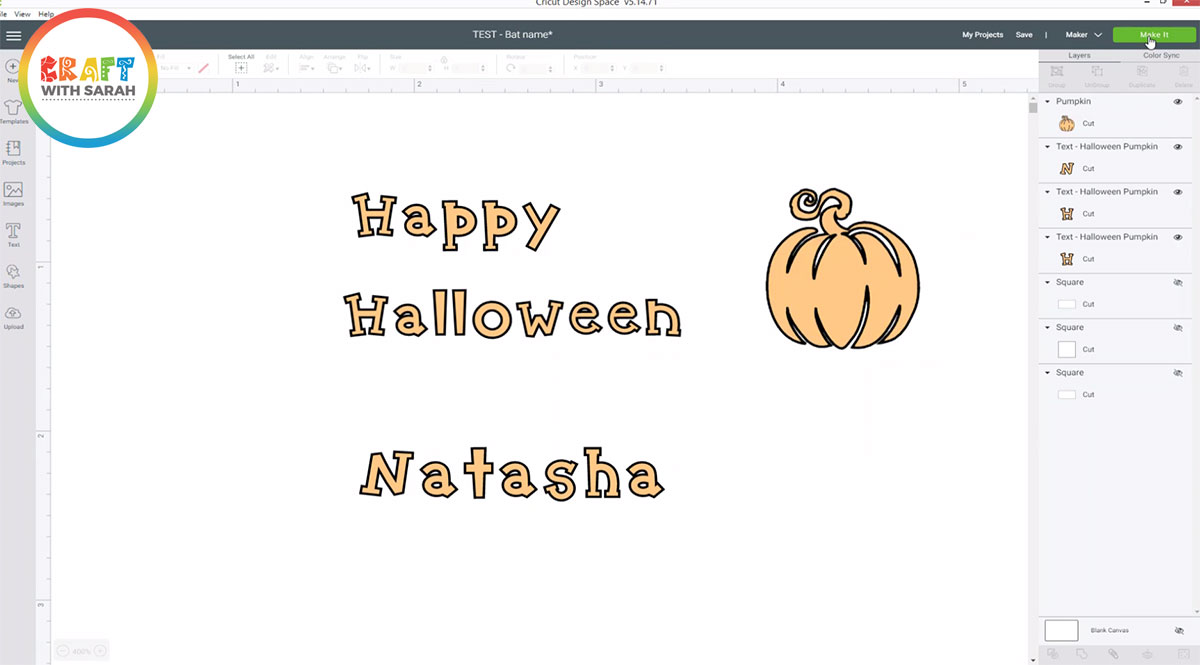Open the Arrange dropdown
1200x665 pixels.
pyautogui.click(x=334, y=68)
